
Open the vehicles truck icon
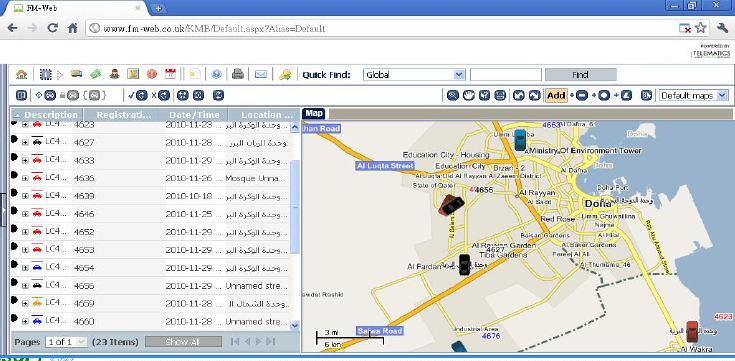point(76,74)
